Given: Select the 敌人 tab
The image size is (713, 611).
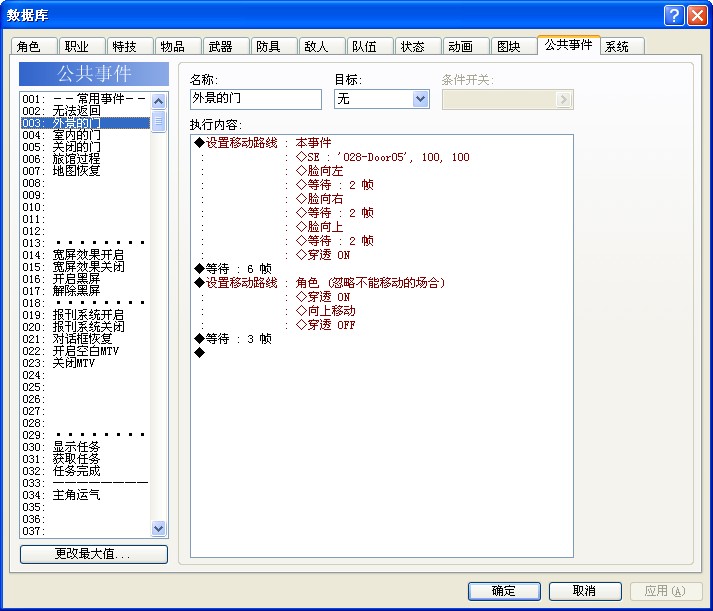Looking at the screenshot, I should point(322,46).
